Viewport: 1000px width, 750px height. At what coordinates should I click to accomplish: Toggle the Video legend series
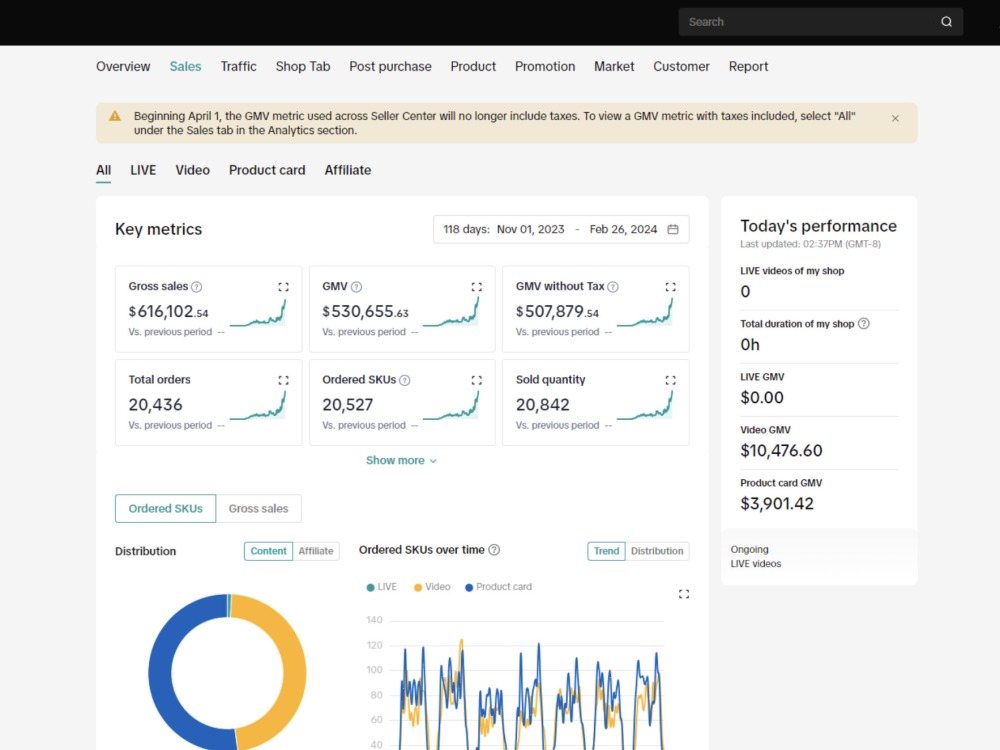point(432,587)
